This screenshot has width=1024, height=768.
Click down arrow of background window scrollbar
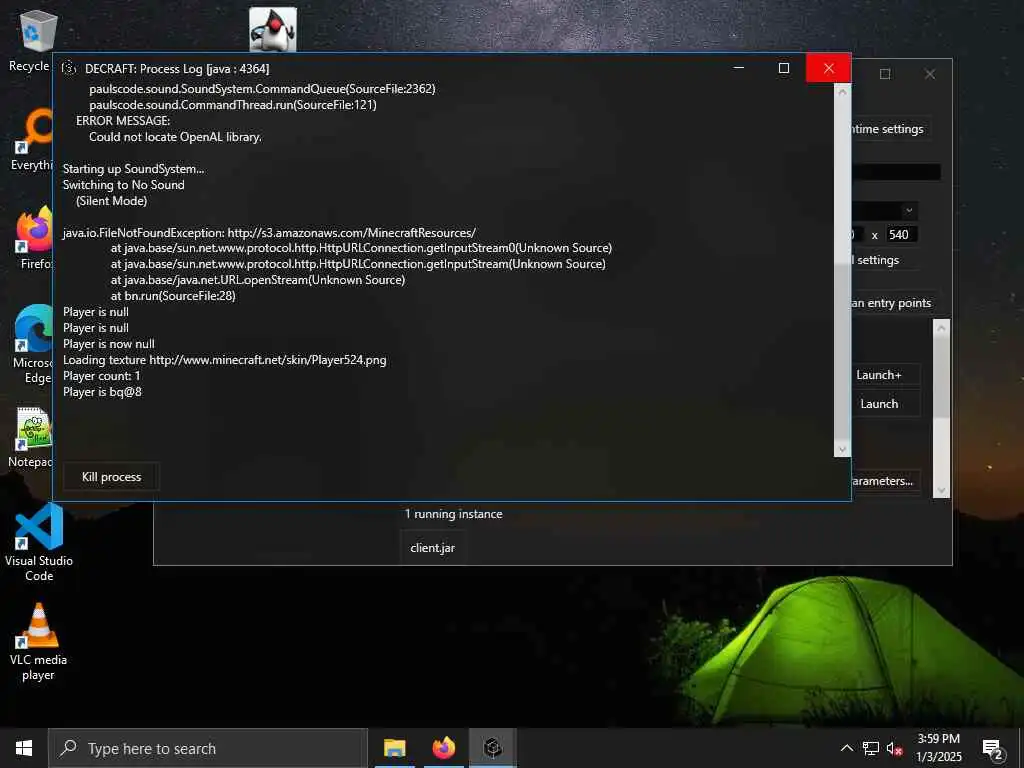click(941, 490)
